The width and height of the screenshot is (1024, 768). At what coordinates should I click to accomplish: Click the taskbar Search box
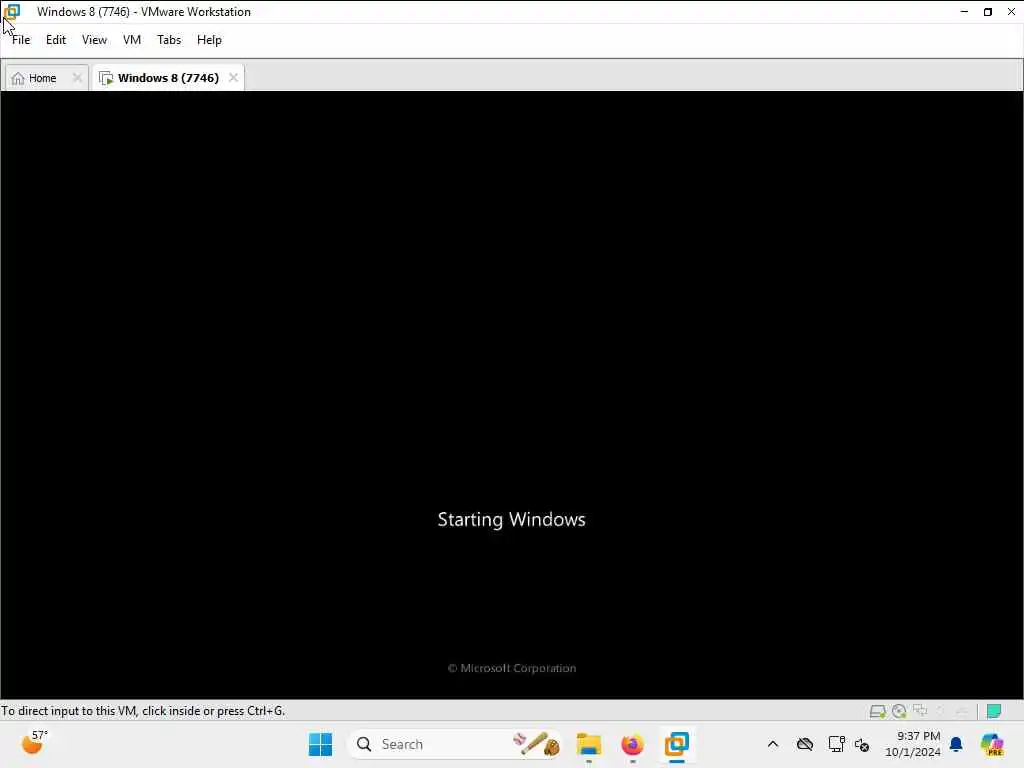click(x=456, y=744)
